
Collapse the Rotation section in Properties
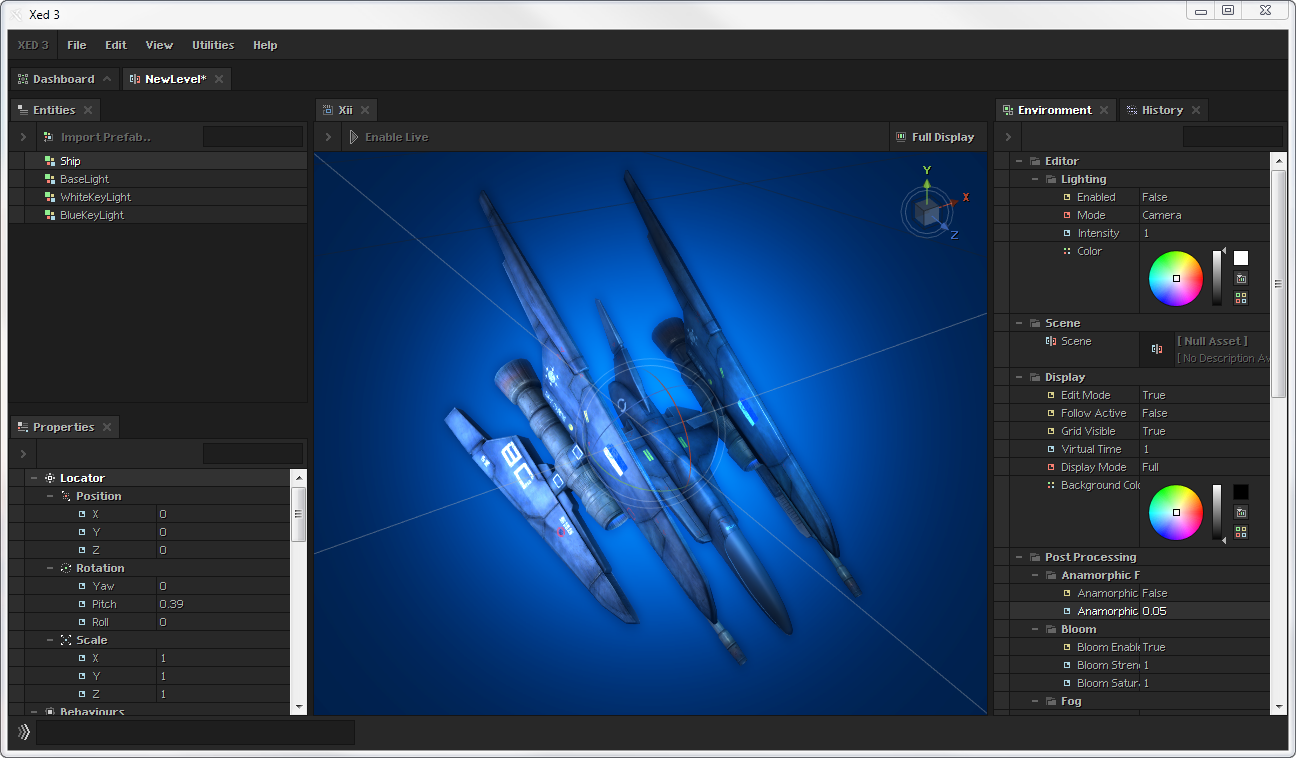(50, 568)
